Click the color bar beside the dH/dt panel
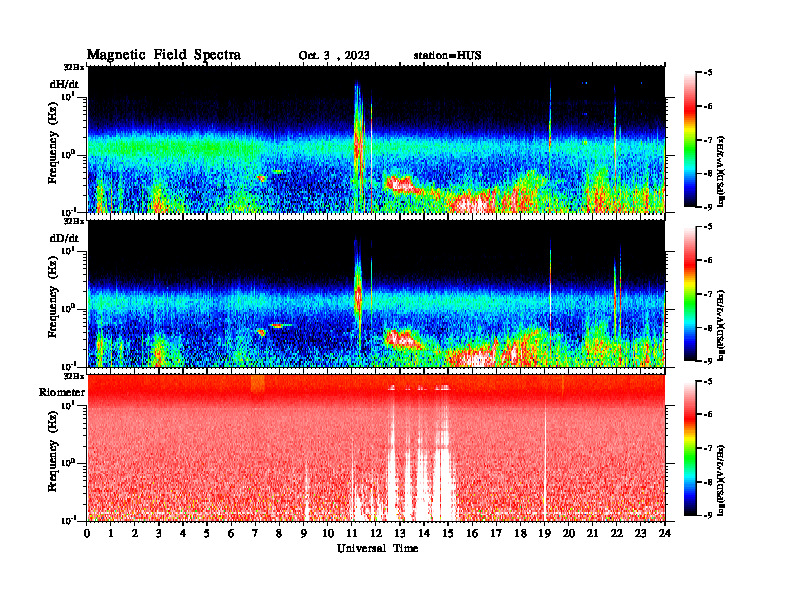Image resolution: width=792 pixels, height=612 pixels. (689, 140)
